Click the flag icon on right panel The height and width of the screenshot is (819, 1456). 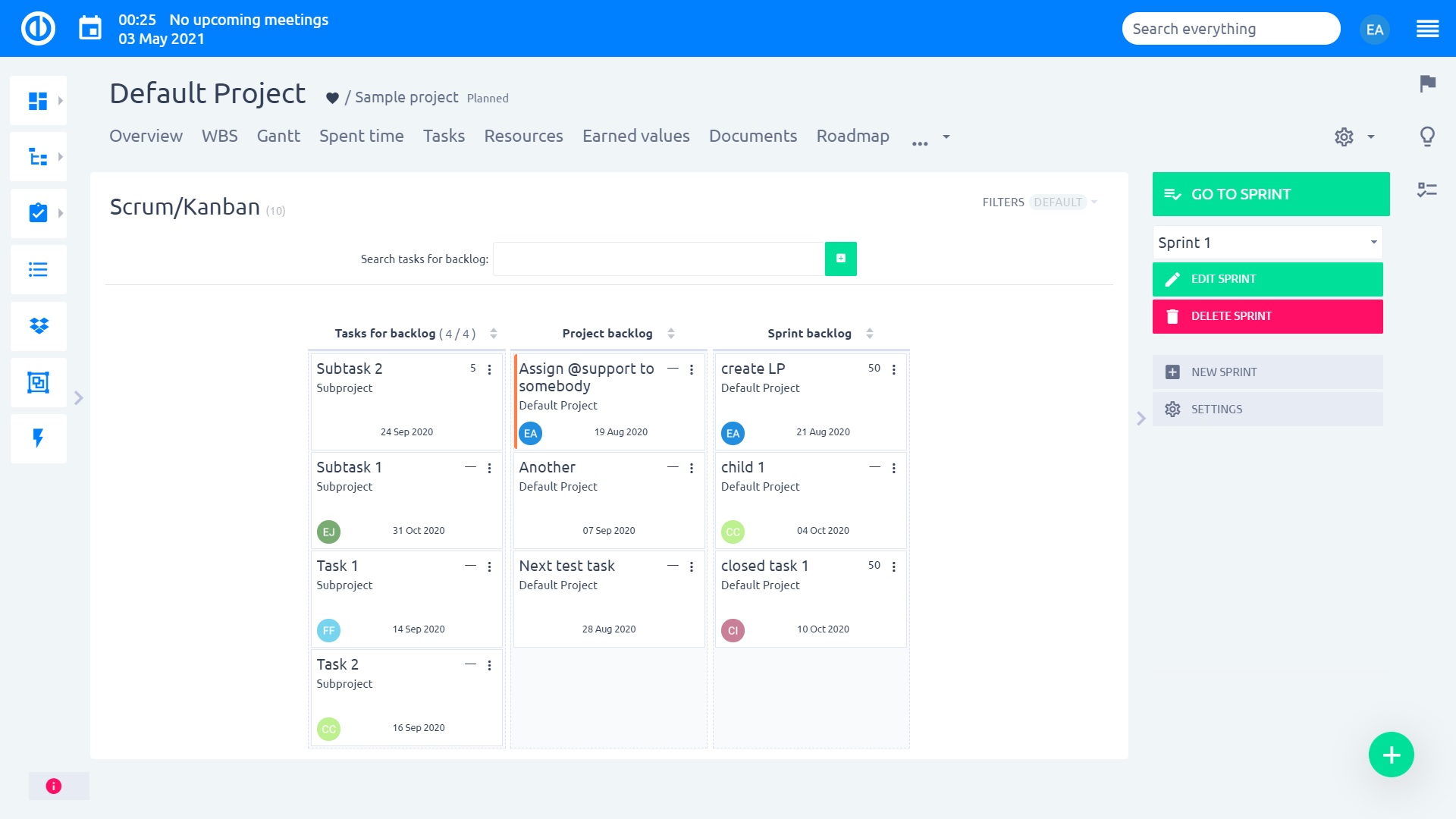click(x=1427, y=83)
